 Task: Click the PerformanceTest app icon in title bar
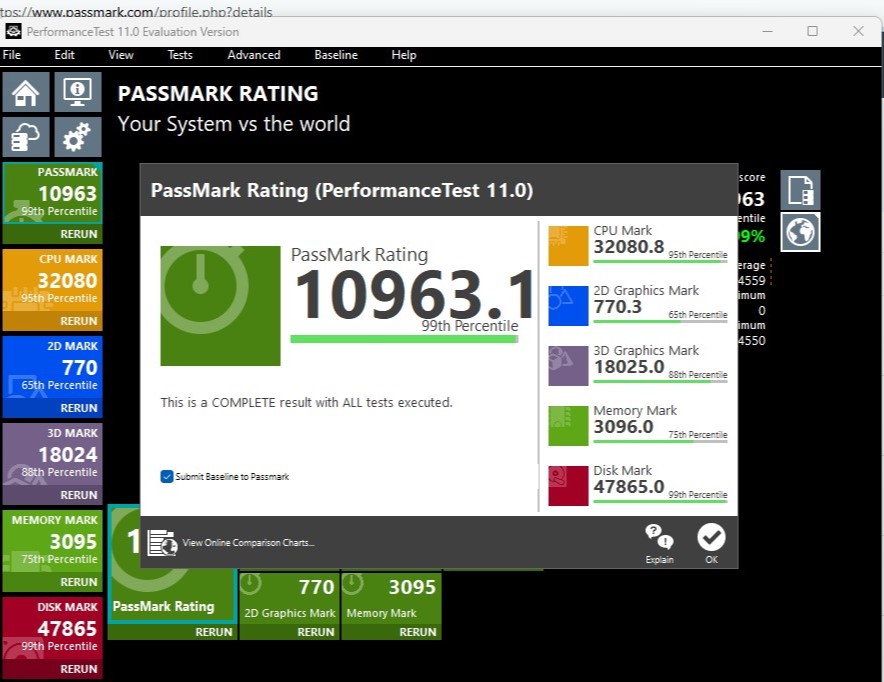14,32
